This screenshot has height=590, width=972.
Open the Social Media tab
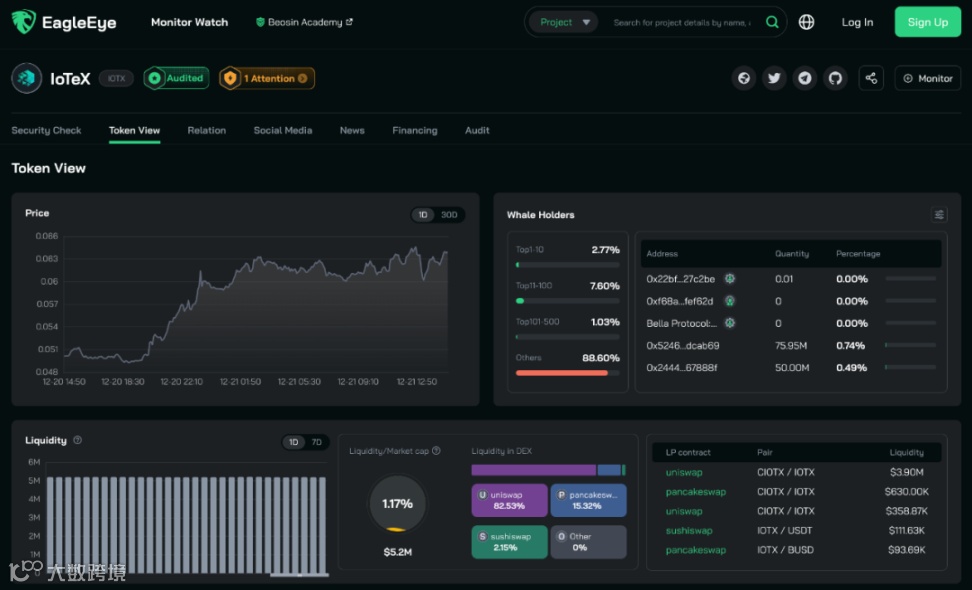pyautogui.click(x=283, y=130)
